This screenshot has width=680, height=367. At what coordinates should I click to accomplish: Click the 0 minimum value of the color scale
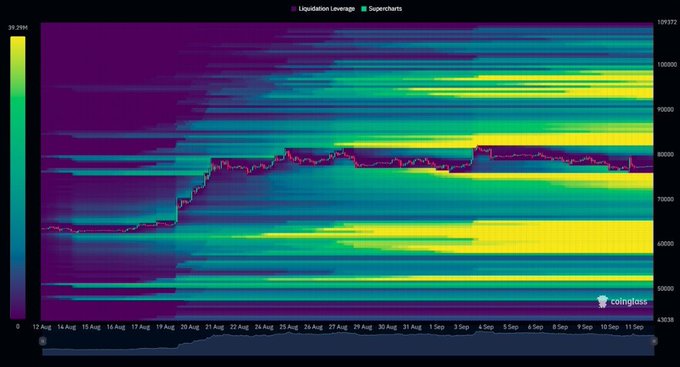(18, 326)
